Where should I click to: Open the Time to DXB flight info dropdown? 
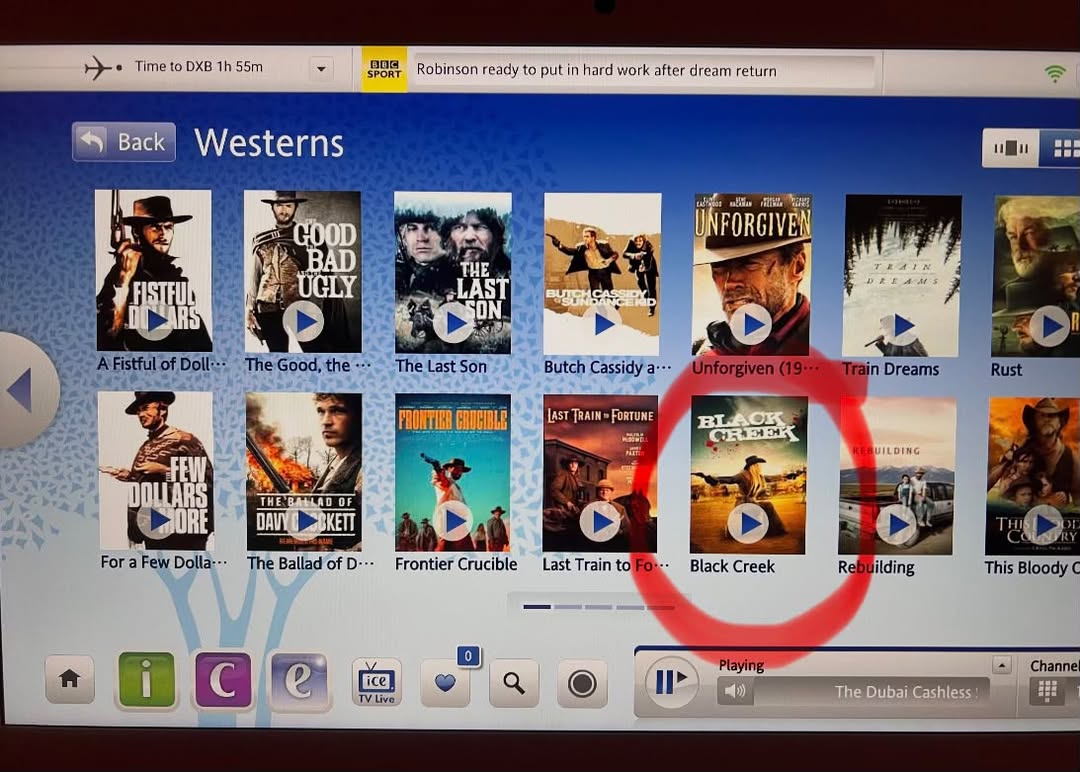pyautogui.click(x=321, y=69)
